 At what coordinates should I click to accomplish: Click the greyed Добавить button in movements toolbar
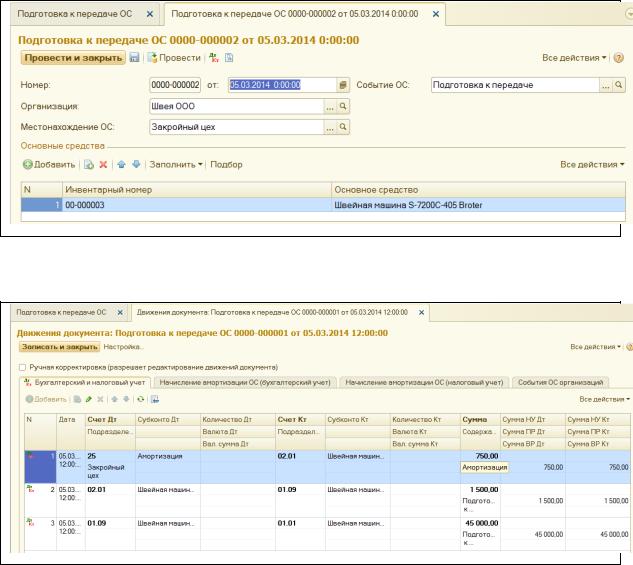tap(46, 399)
